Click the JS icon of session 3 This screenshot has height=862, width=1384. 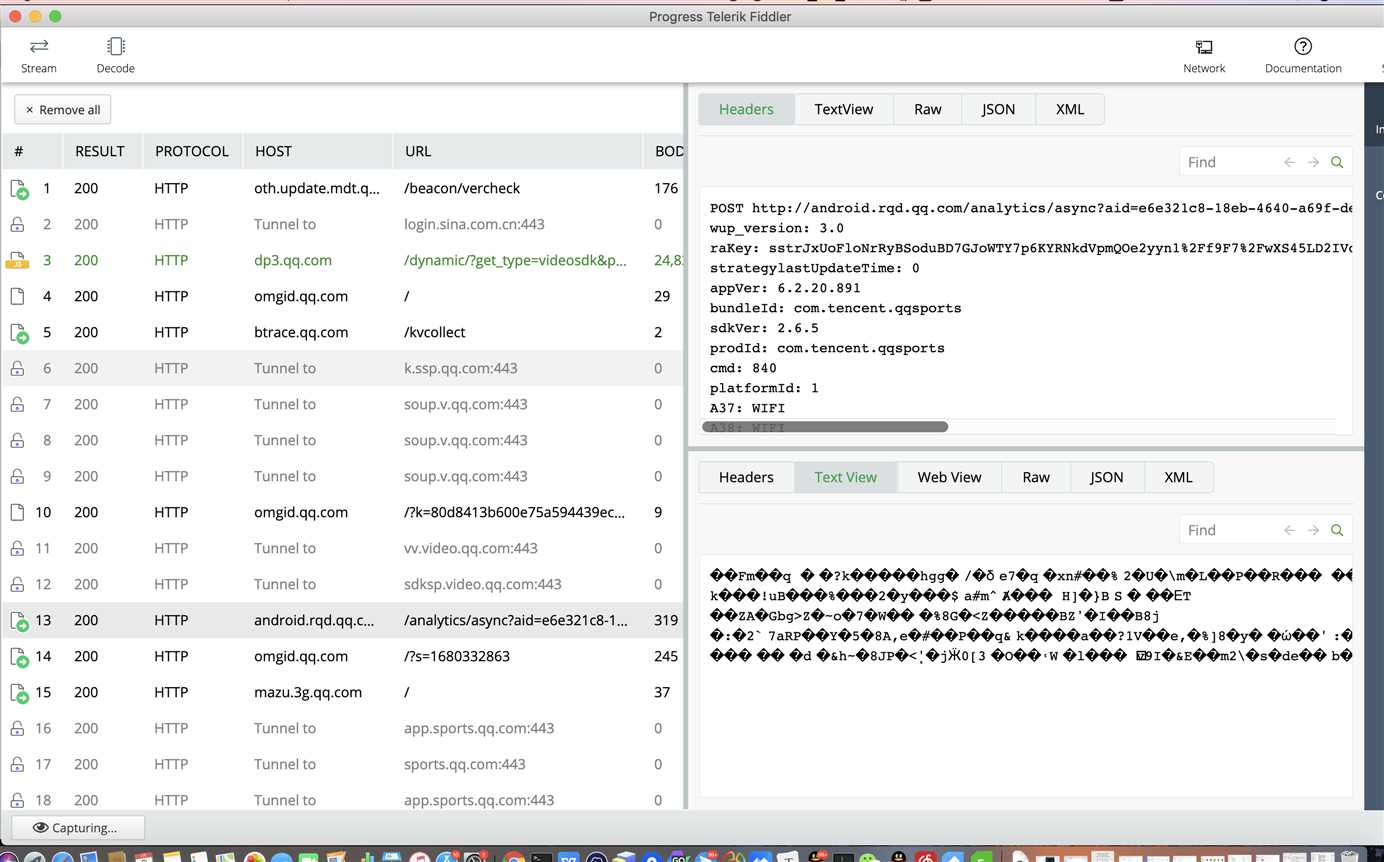coord(17,260)
